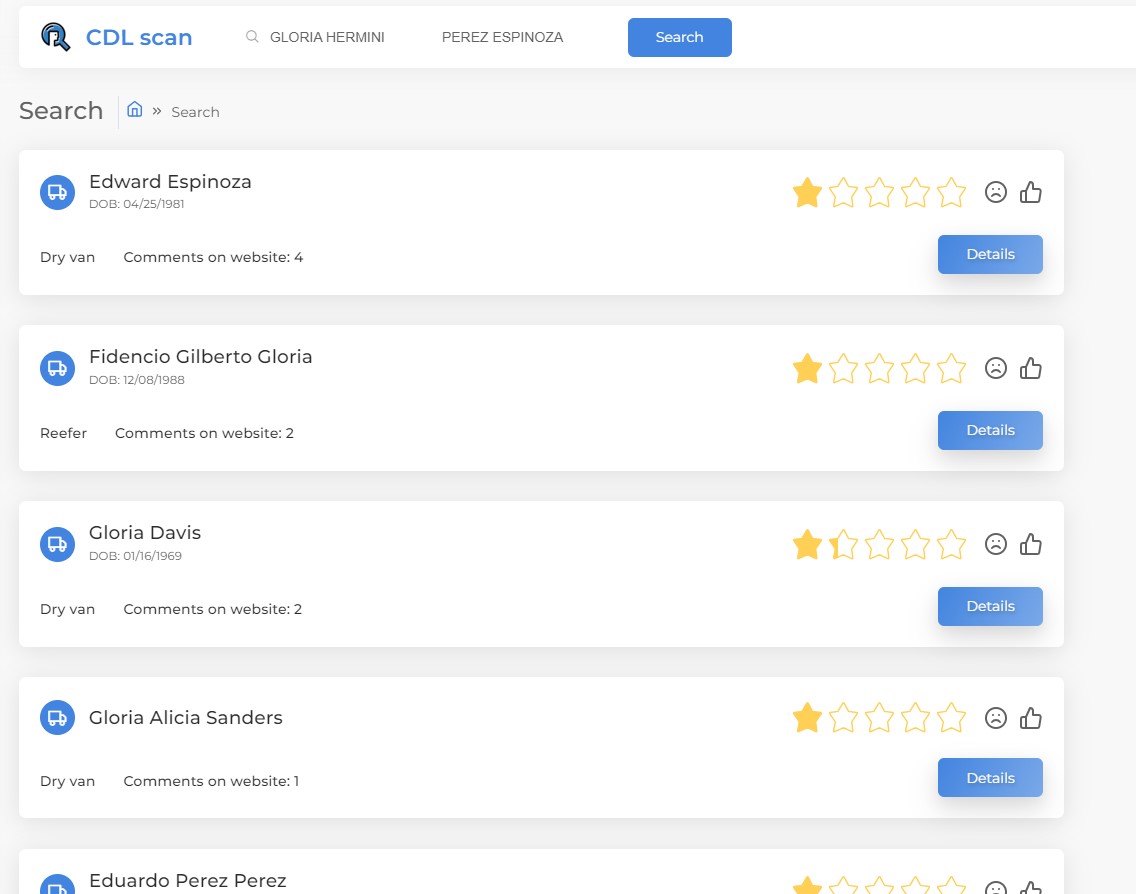Click thumbs up for Edward Espinoza
This screenshot has height=894, width=1136.
1030,192
